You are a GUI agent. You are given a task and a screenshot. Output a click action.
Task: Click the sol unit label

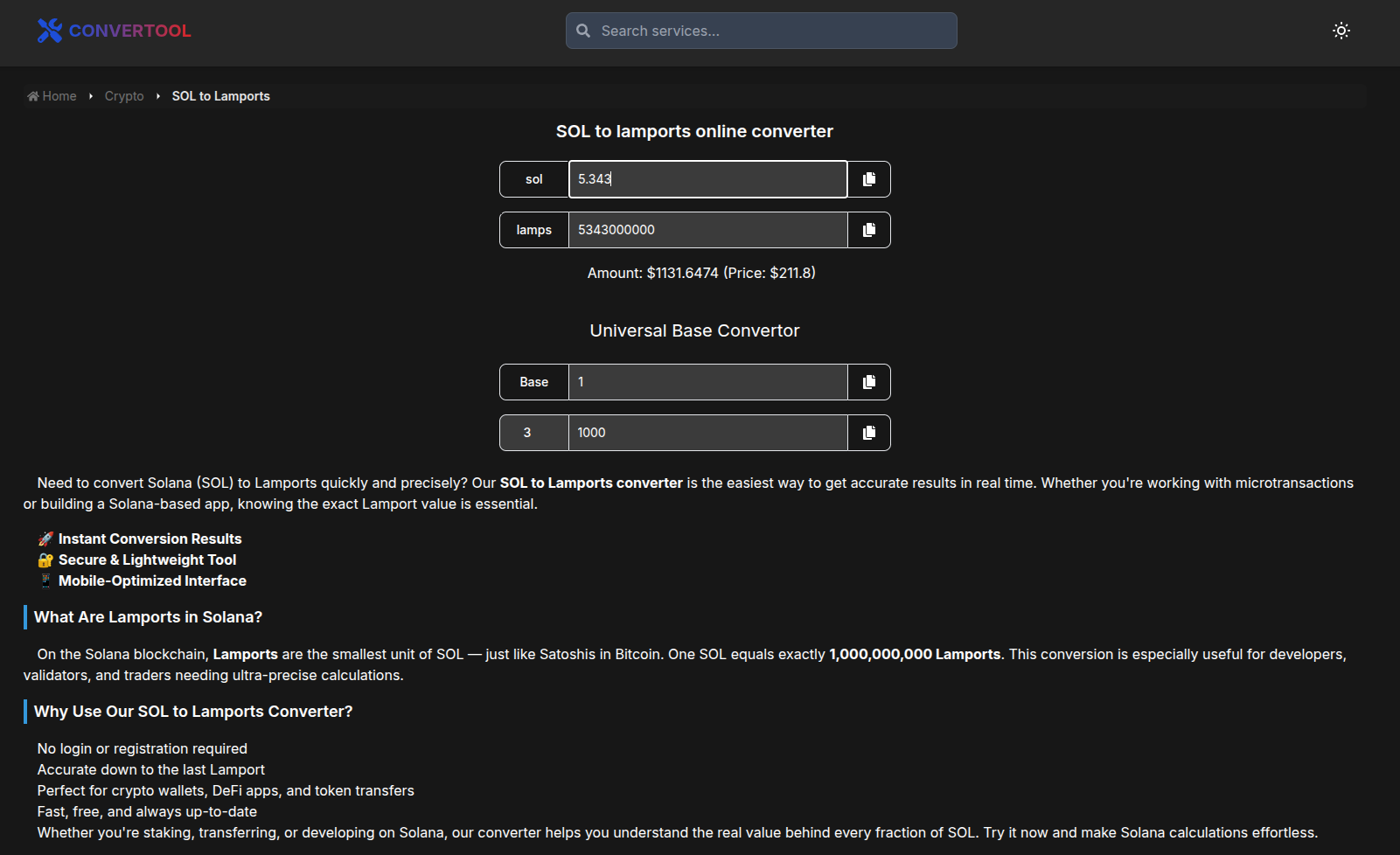[533, 178]
